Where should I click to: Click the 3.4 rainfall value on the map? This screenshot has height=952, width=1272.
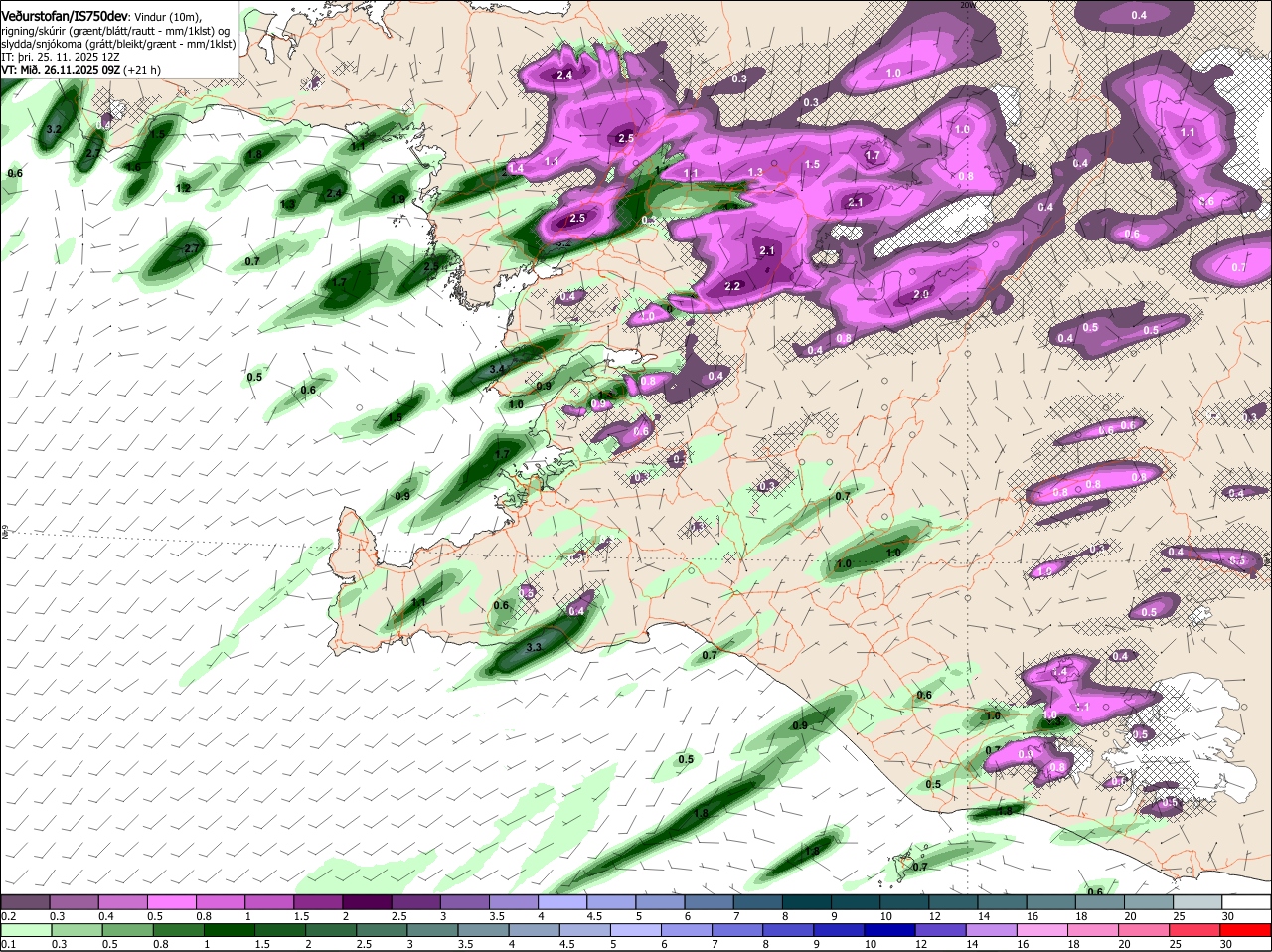[498, 368]
